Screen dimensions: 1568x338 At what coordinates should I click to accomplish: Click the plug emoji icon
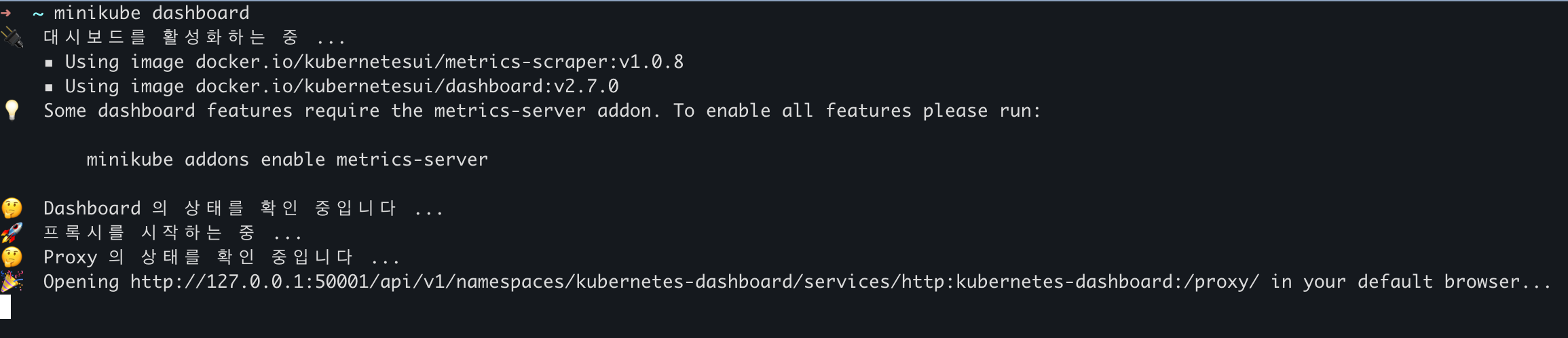coord(12,37)
